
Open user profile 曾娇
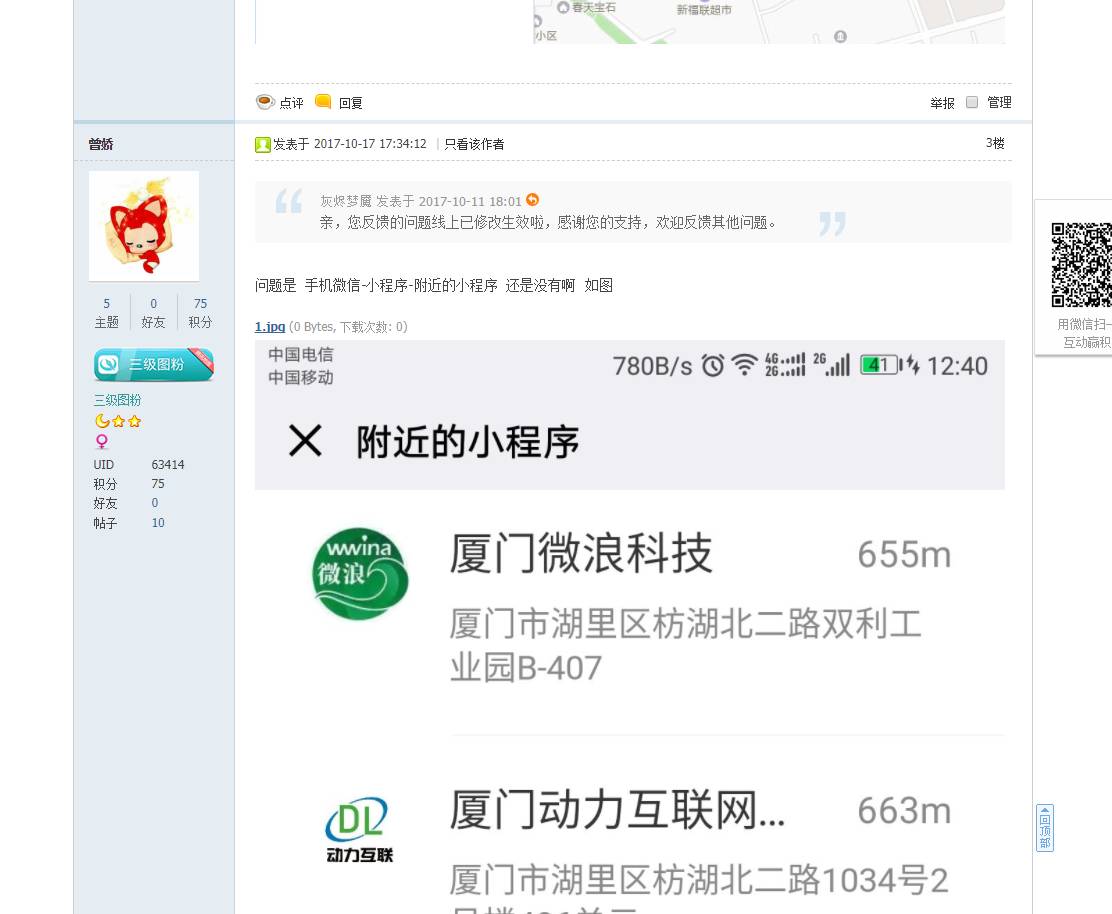[x=101, y=145]
